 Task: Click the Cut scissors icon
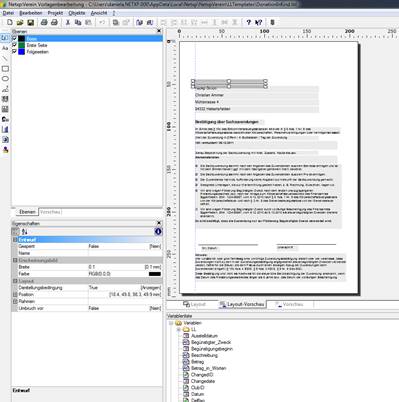coord(68,22)
